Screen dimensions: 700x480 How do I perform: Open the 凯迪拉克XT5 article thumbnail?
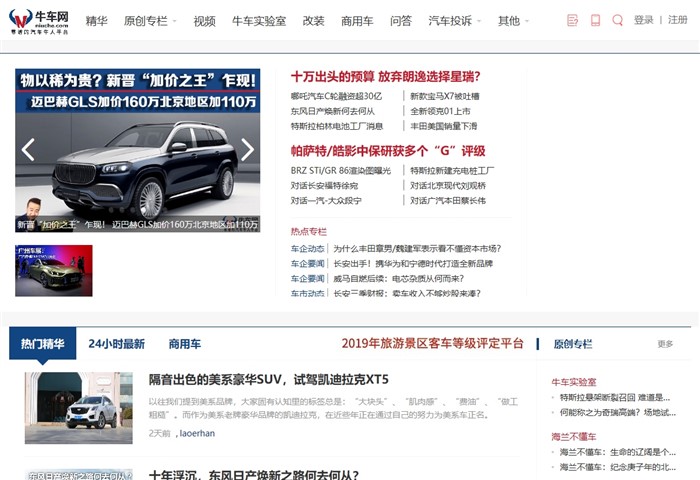pos(79,408)
